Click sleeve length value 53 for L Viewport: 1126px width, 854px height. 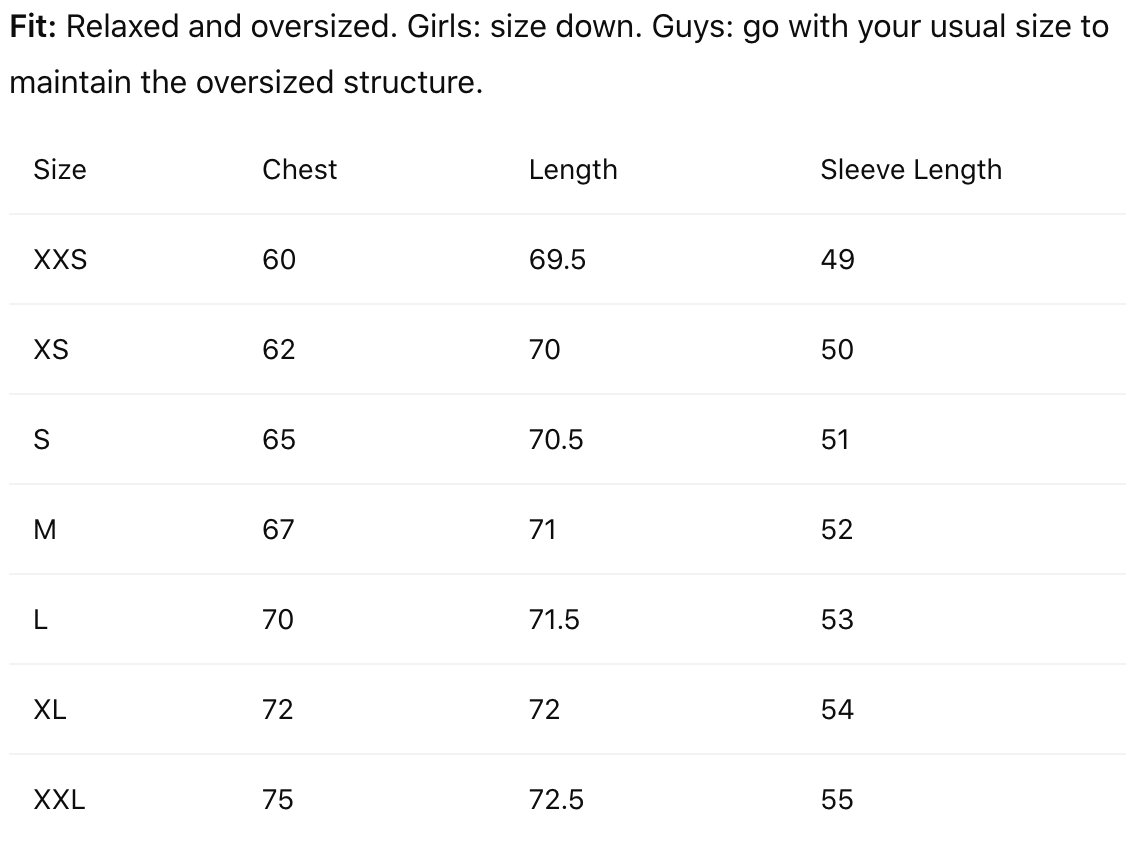coord(837,620)
